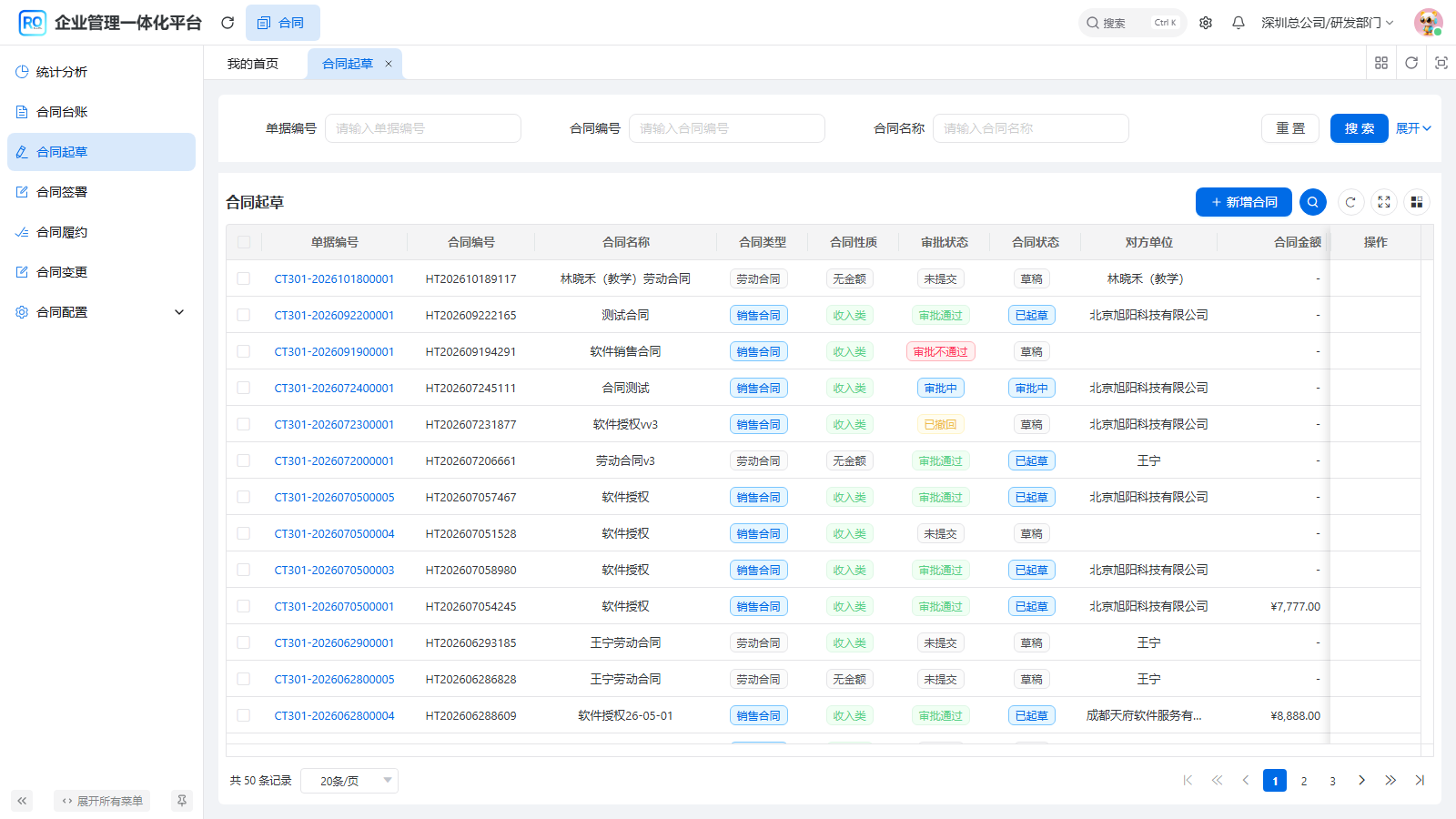
Task: Check the row CT301-2026091900001
Action: point(244,351)
